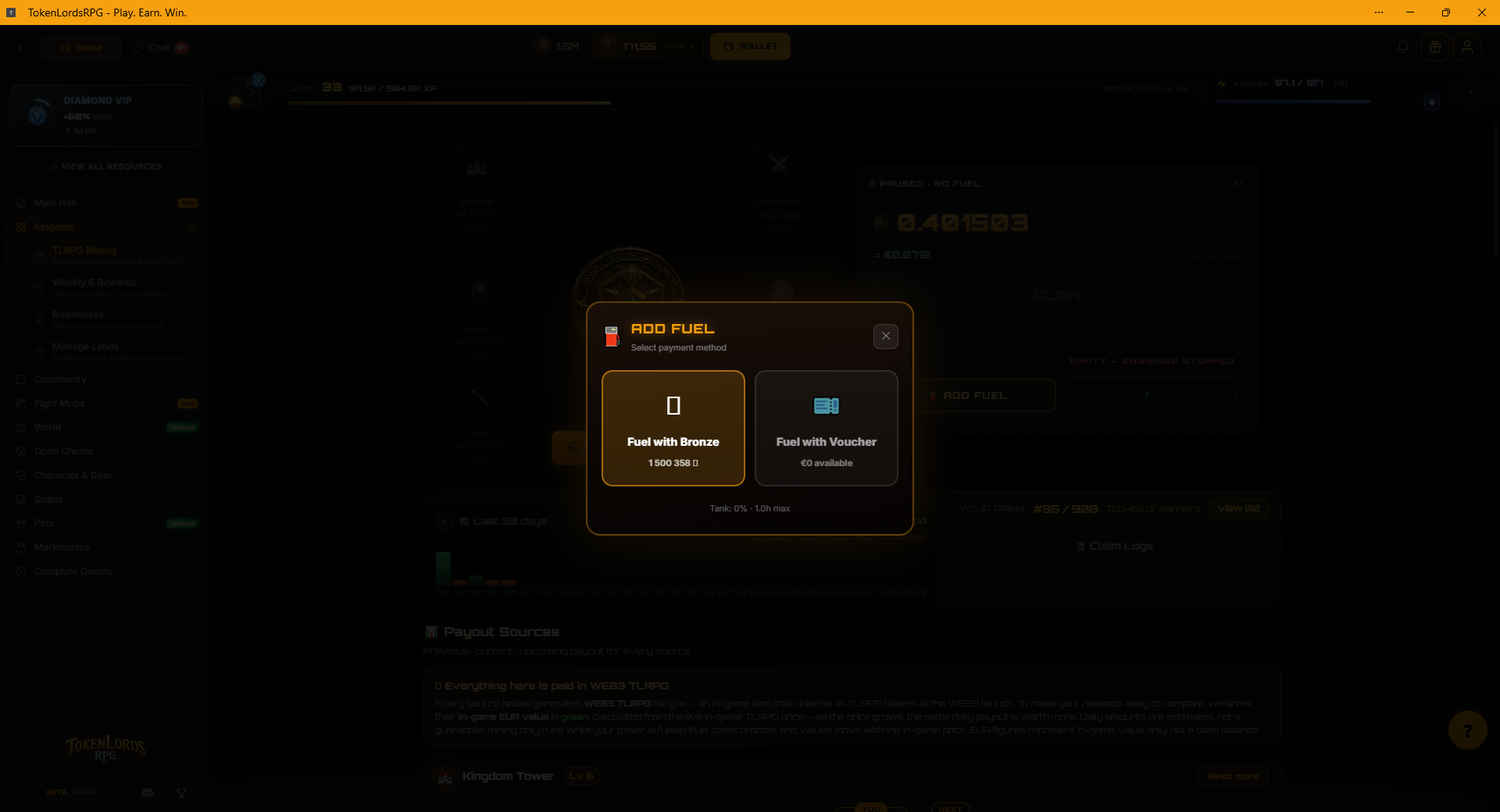Open the notifications bell
The height and width of the screenshot is (812, 1500).
point(1403,47)
